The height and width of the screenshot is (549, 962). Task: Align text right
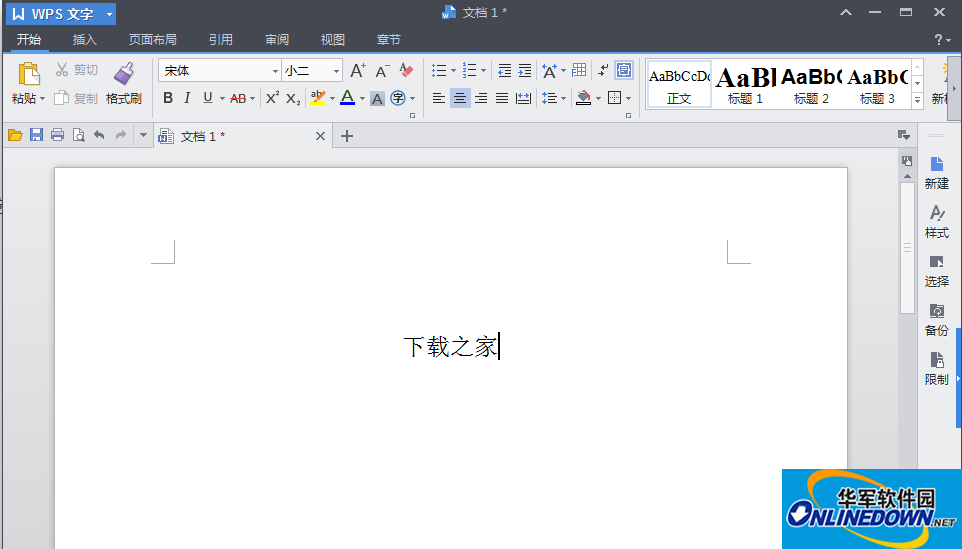[x=481, y=98]
